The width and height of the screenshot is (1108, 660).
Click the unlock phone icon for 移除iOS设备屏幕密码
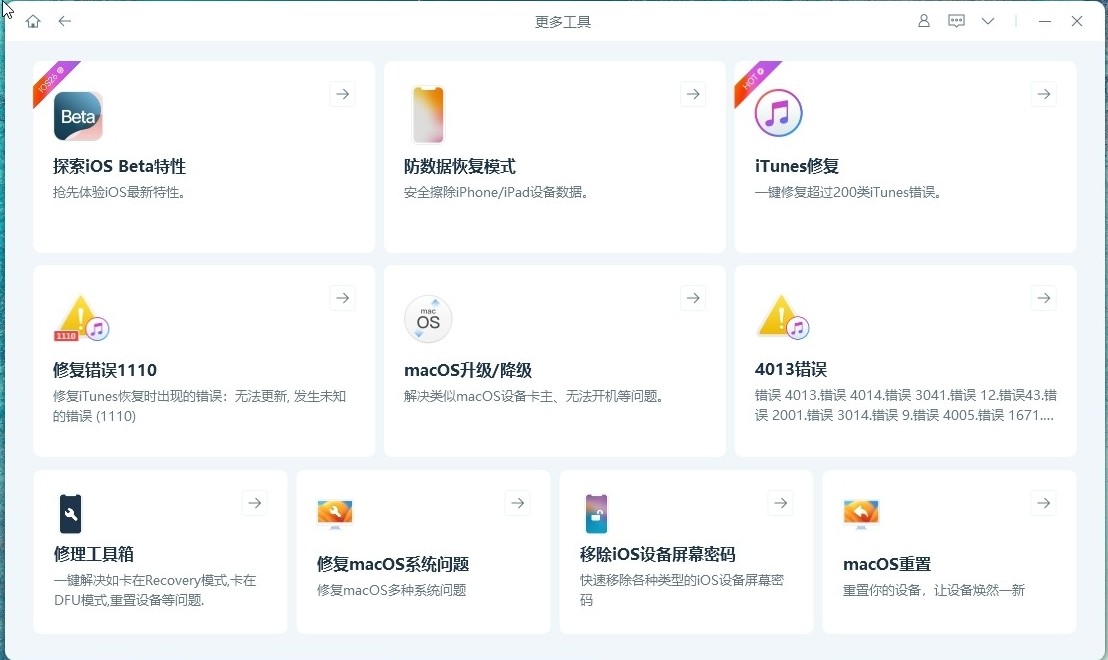(x=596, y=514)
